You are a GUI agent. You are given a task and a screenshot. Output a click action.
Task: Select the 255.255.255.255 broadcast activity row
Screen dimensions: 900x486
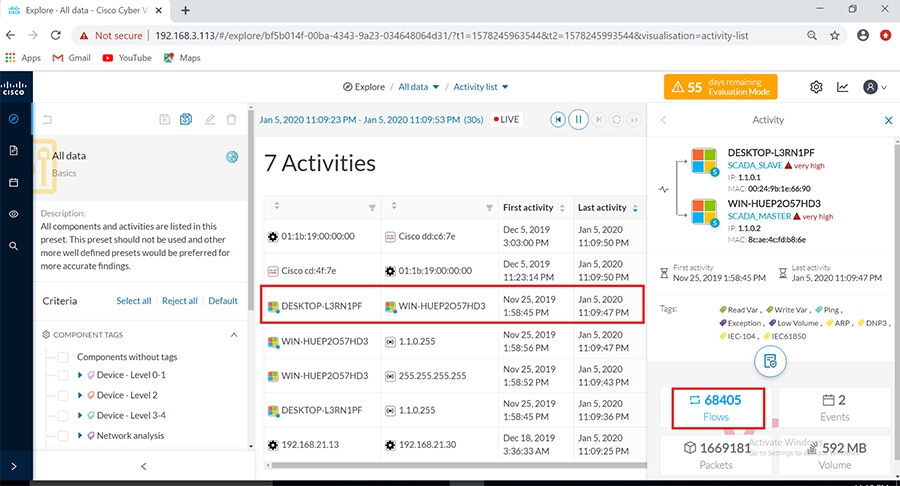[453, 375]
